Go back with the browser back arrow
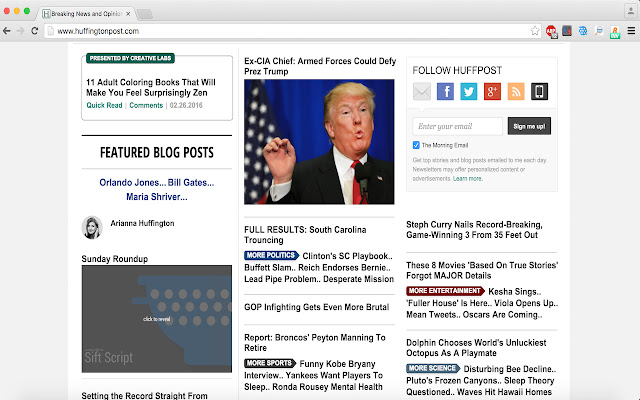The height and width of the screenshot is (400, 640). (x=7, y=31)
